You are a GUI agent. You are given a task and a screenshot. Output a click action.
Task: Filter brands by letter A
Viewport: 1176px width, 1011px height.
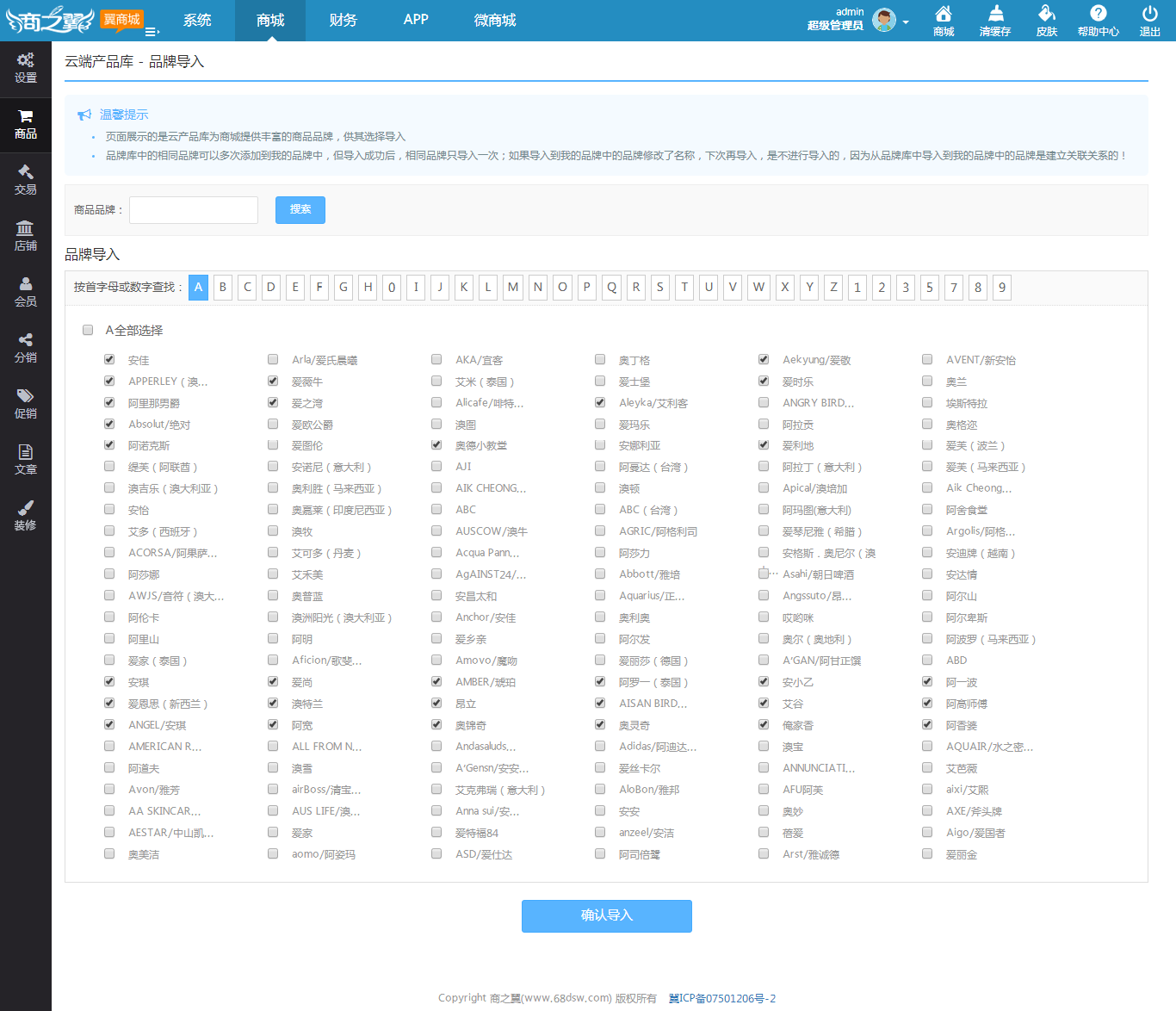pyautogui.click(x=199, y=288)
